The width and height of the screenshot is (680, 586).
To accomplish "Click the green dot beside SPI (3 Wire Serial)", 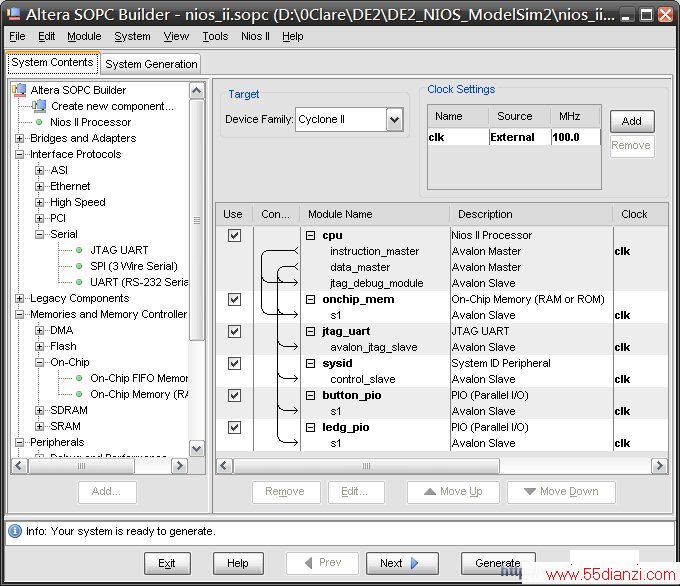I will [79, 266].
